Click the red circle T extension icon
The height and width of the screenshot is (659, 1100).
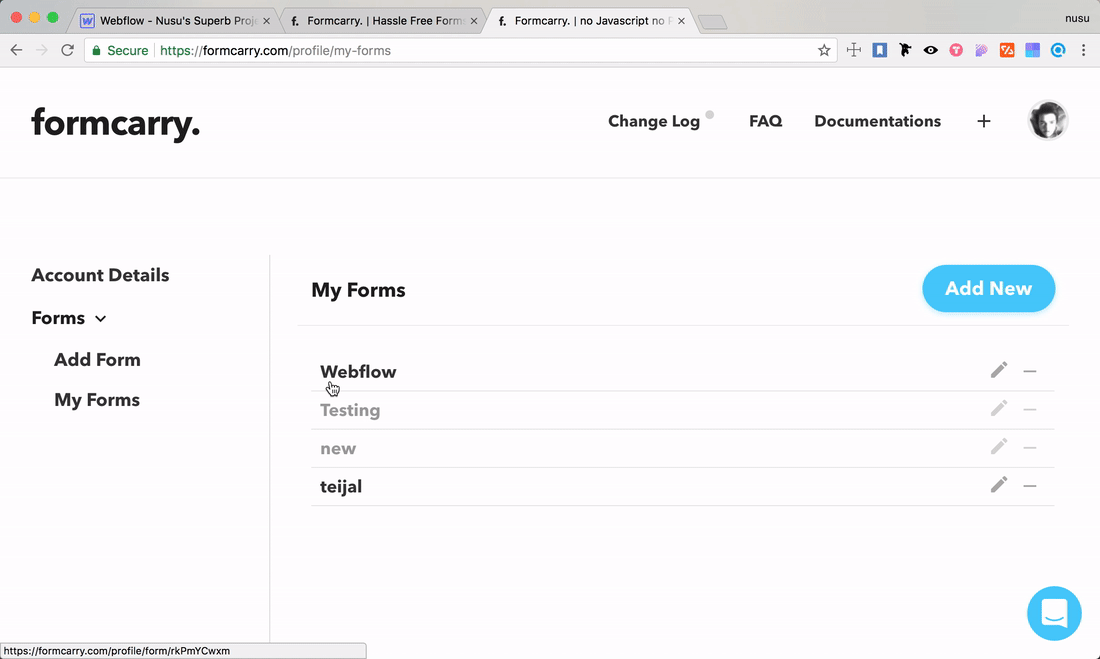pyautogui.click(x=955, y=50)
